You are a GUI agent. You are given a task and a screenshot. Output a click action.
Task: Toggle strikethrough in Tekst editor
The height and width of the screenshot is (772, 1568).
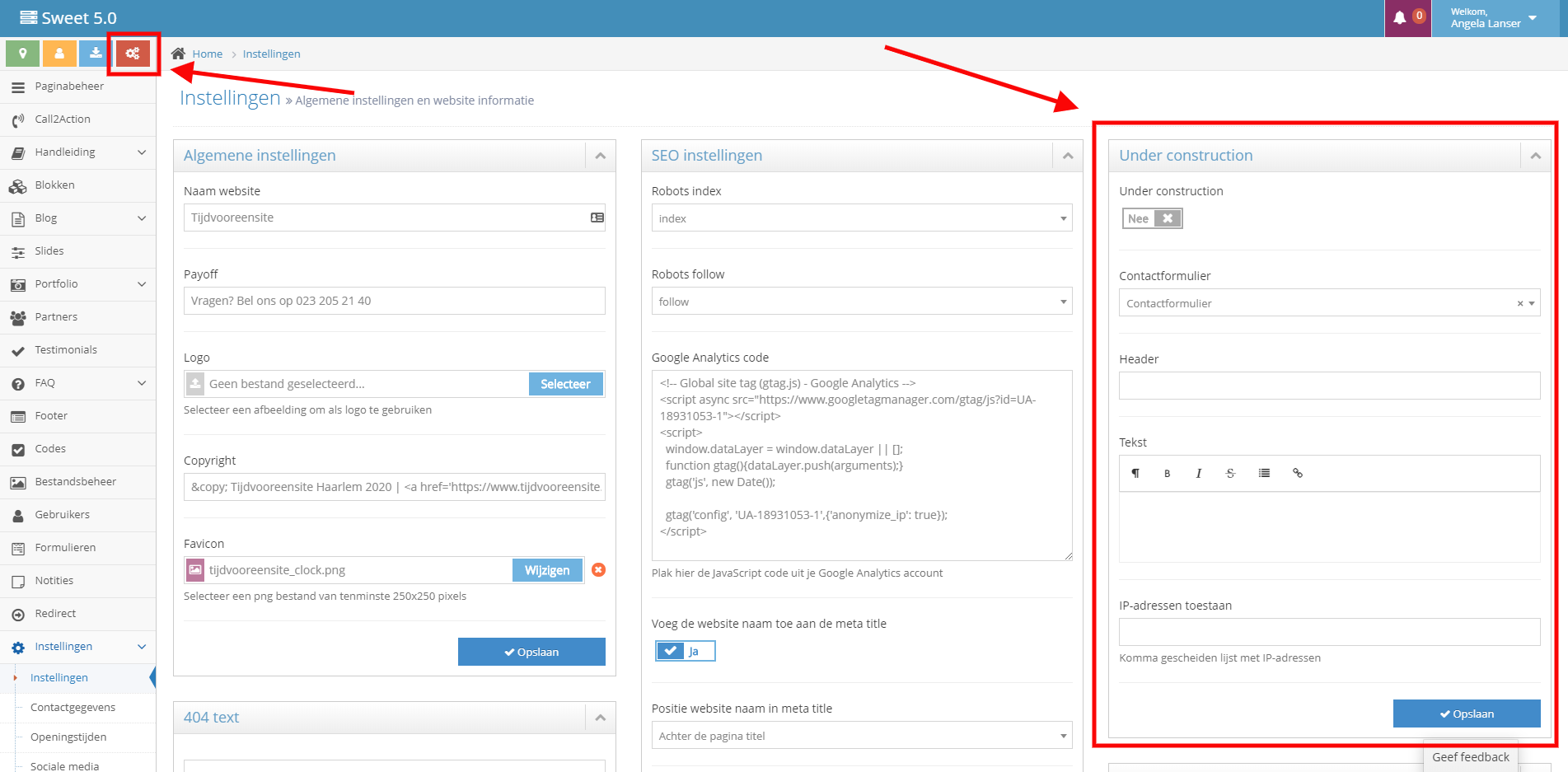[x=1231, y=473]
